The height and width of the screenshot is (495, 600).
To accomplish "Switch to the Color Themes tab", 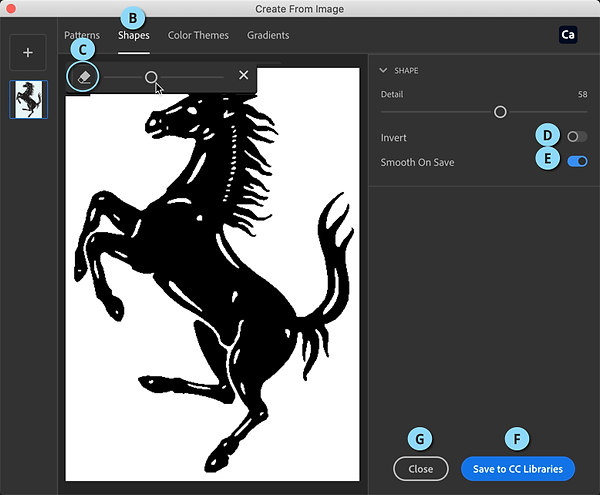I will [198, 35].
